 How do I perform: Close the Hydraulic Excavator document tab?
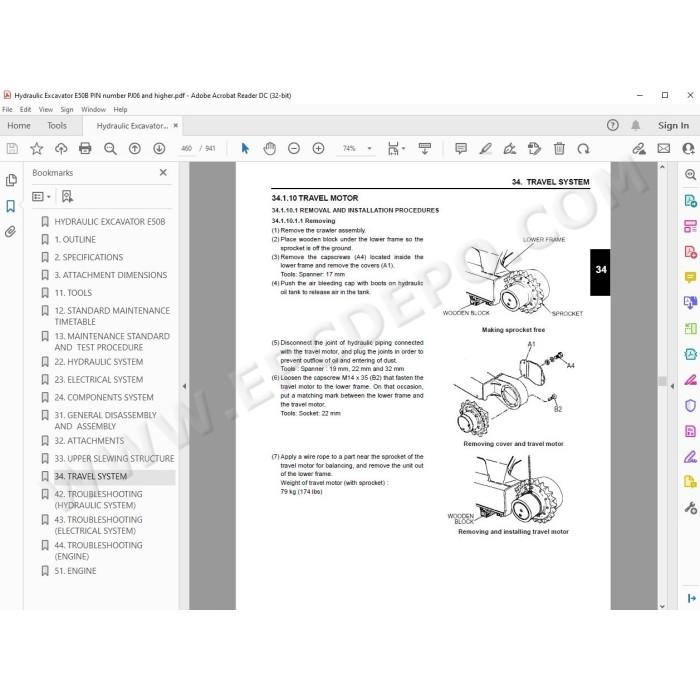(176, 125)
